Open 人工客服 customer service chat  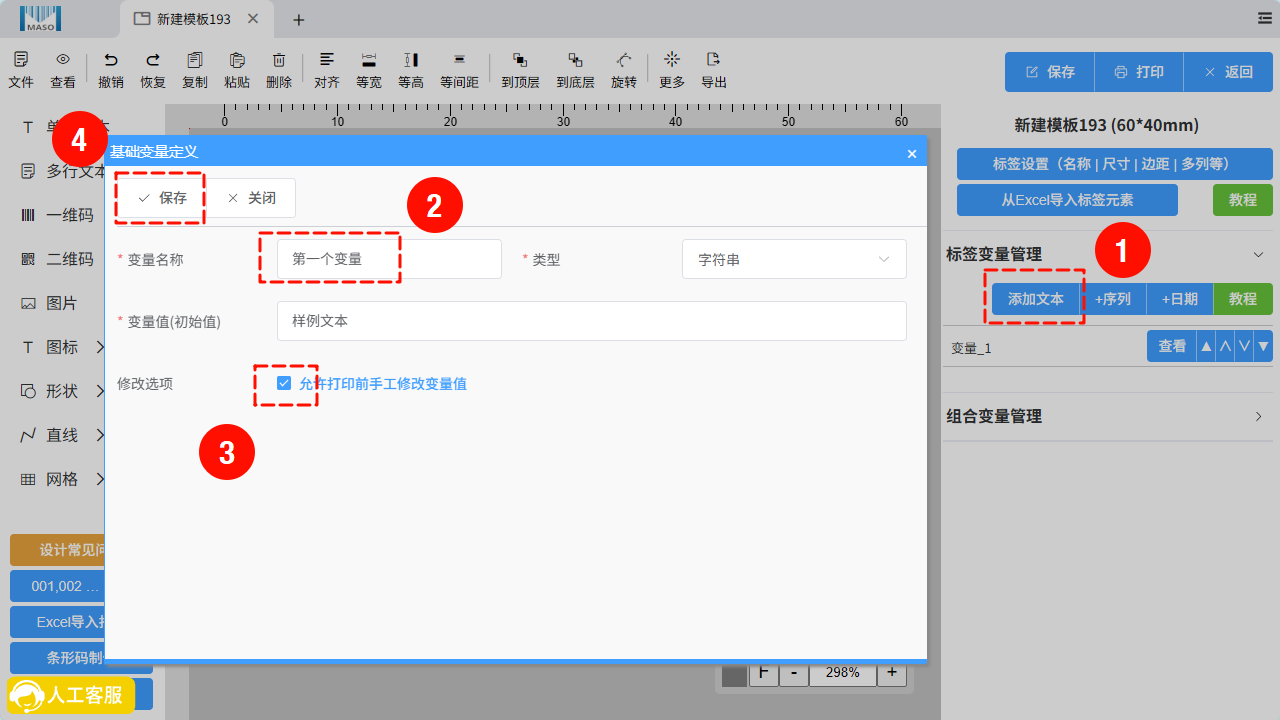click(71, 695)
